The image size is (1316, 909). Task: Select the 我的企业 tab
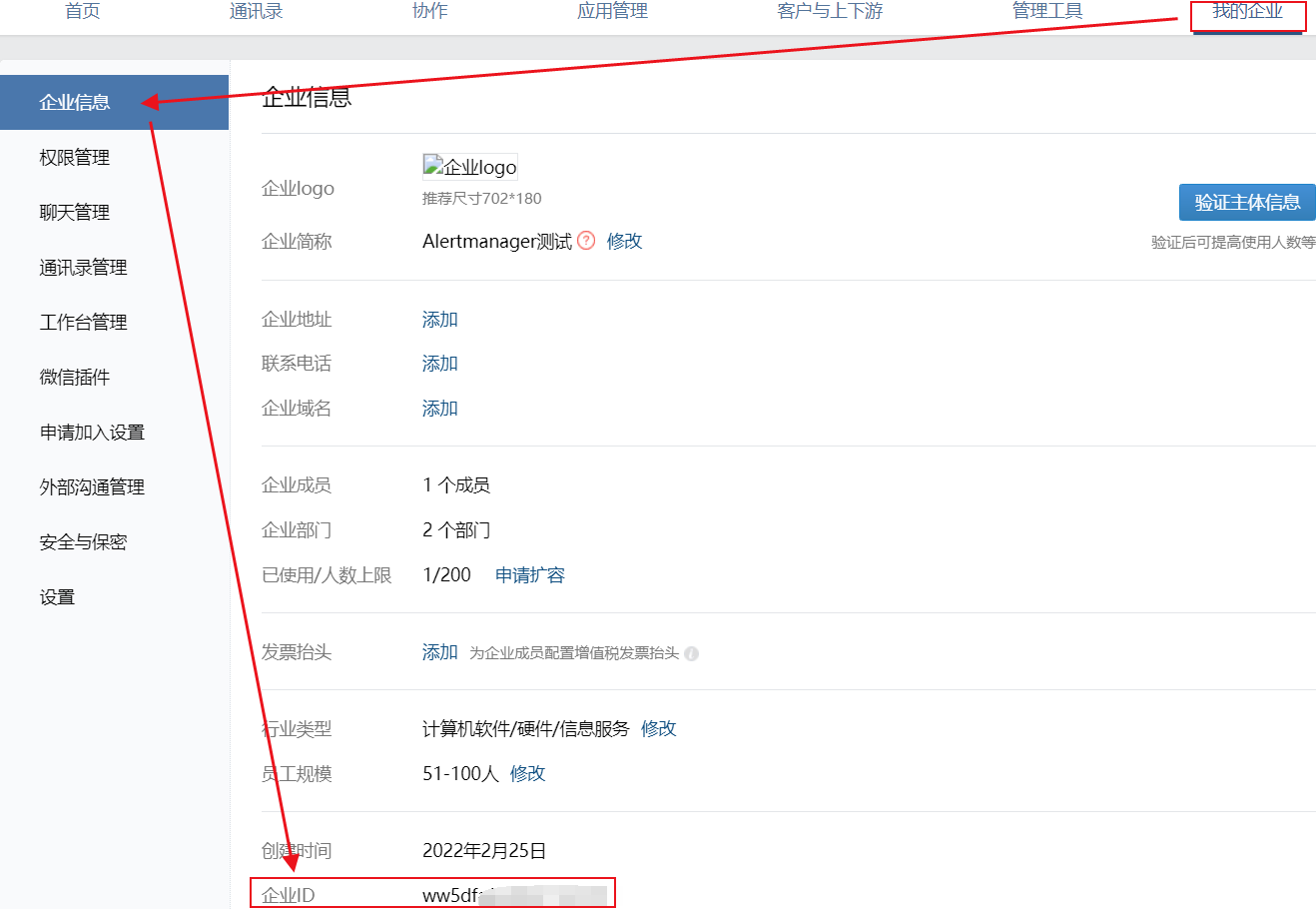coord(1248,11)
